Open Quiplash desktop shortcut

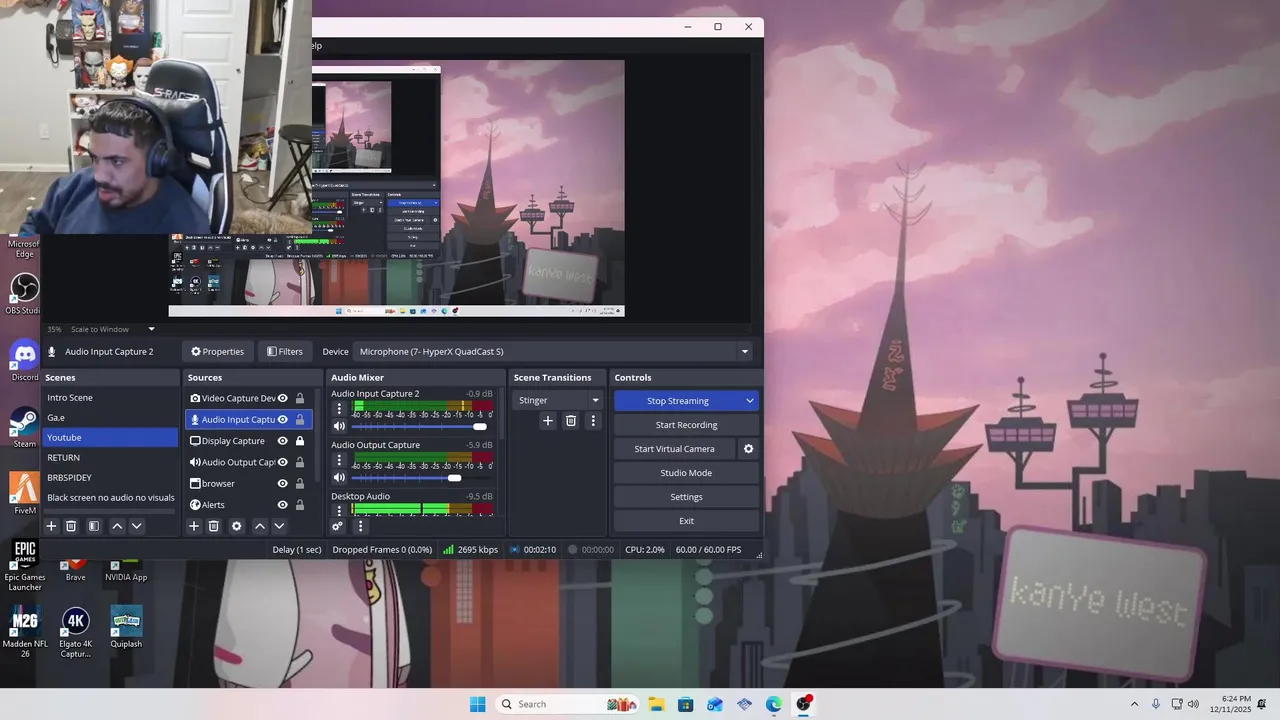click(126, 627)
